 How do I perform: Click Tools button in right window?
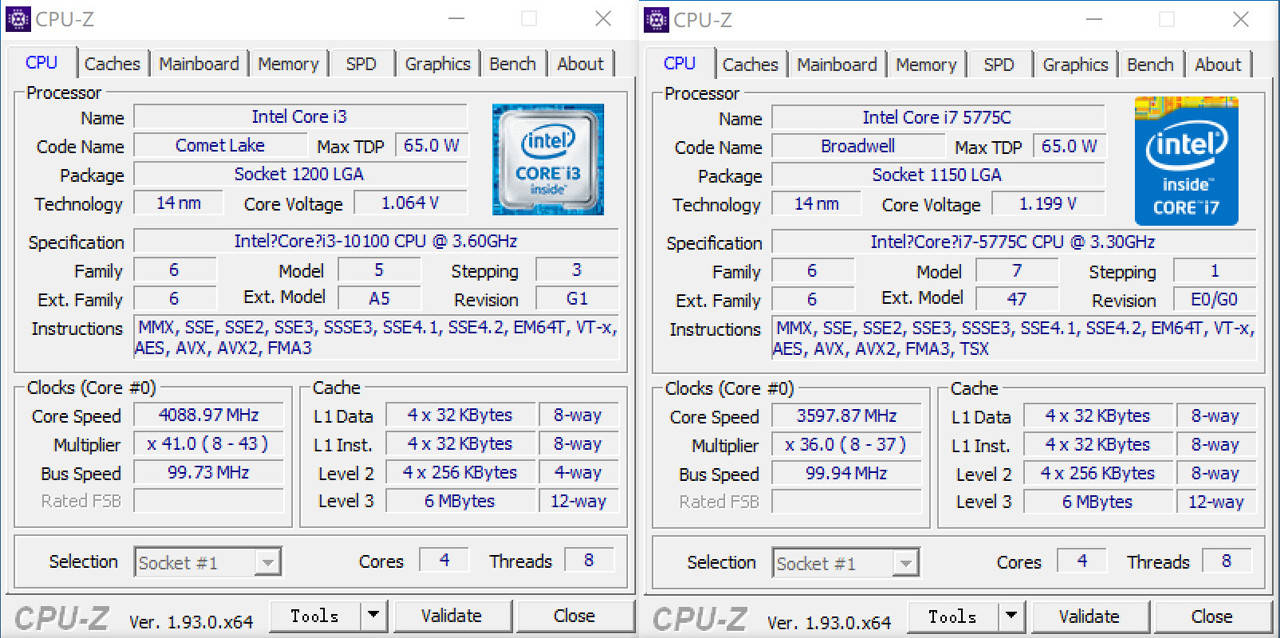953,617
